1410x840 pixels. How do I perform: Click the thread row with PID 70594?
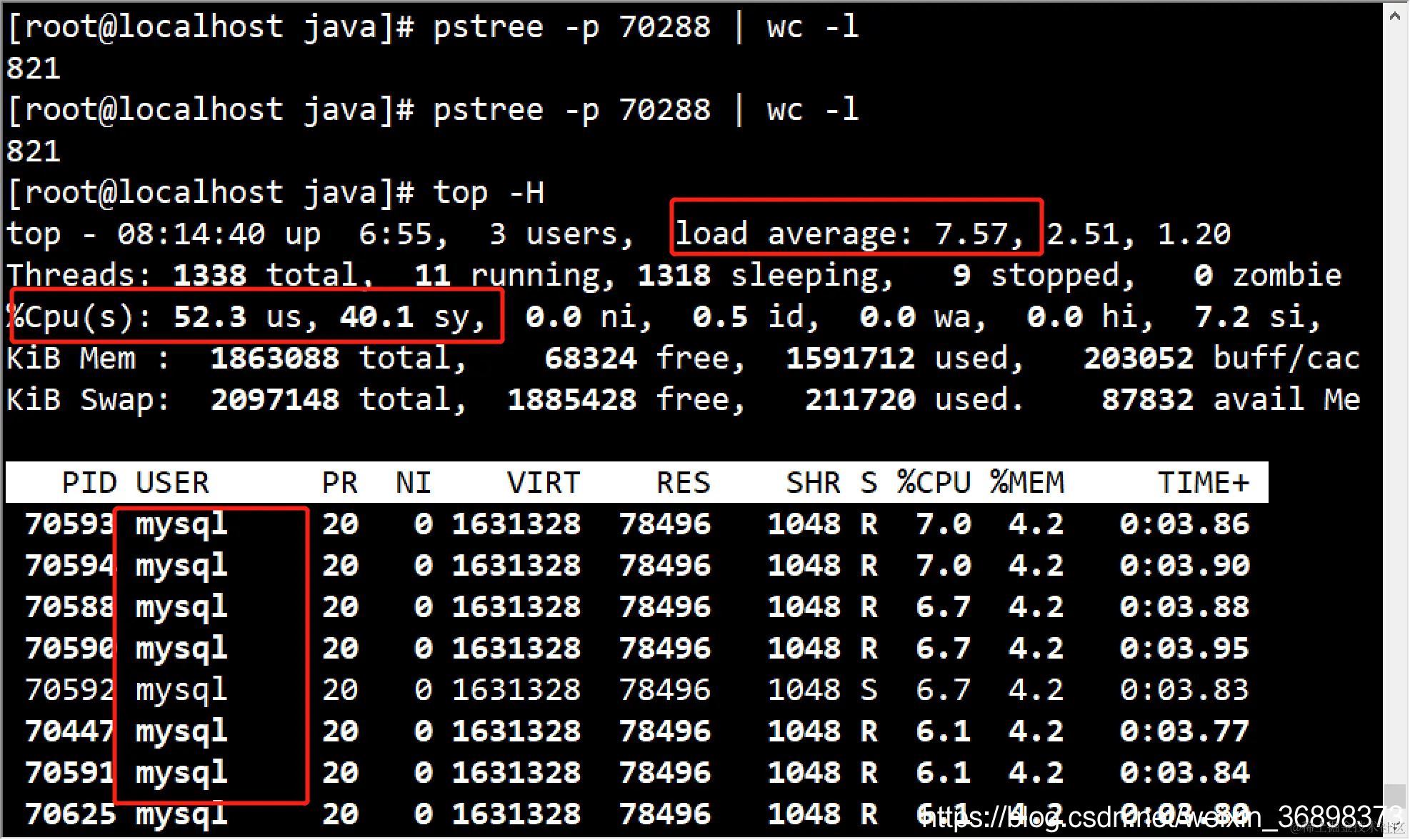[x=69, y=566]
